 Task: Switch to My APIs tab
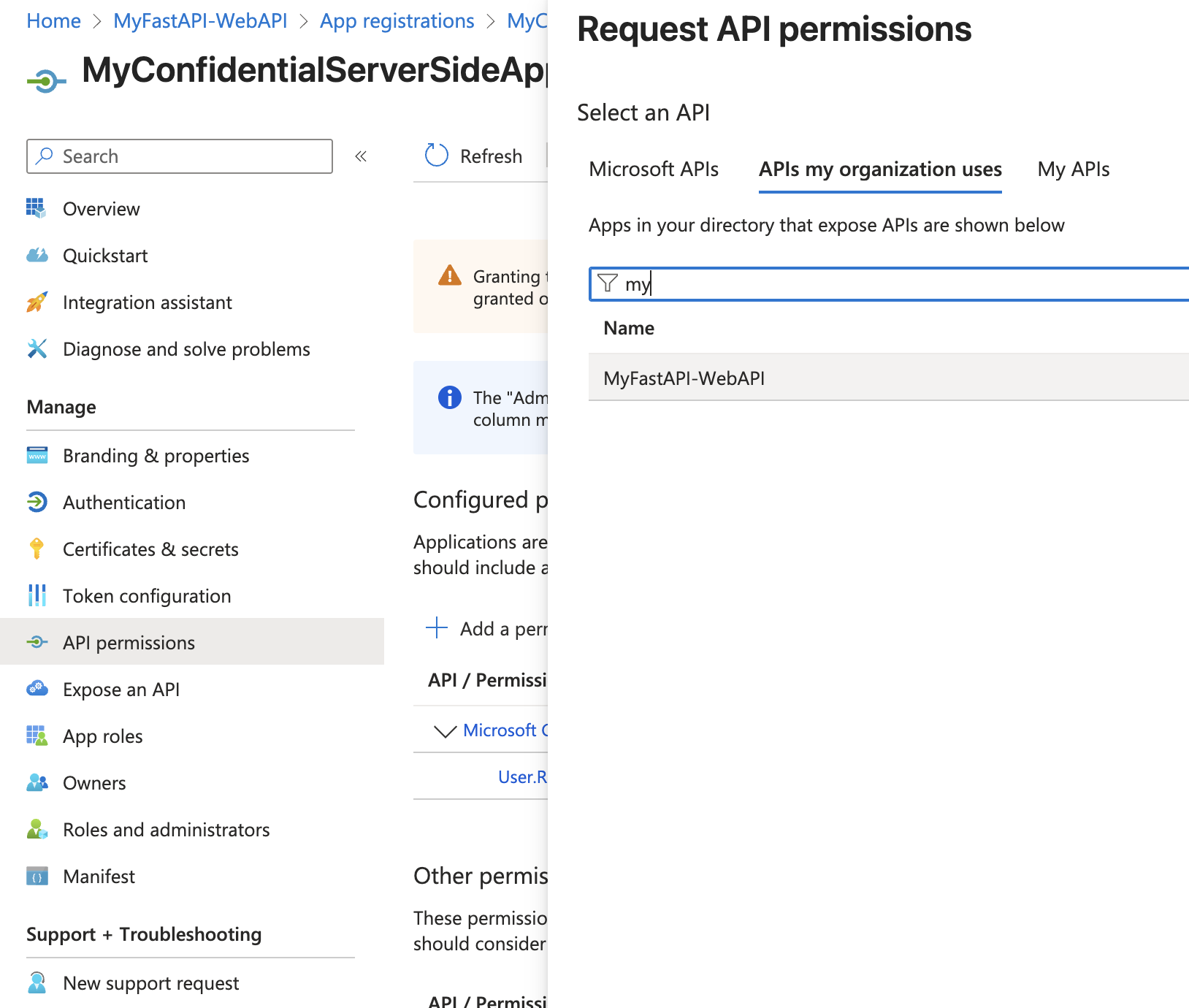[x=1073, y=169]
